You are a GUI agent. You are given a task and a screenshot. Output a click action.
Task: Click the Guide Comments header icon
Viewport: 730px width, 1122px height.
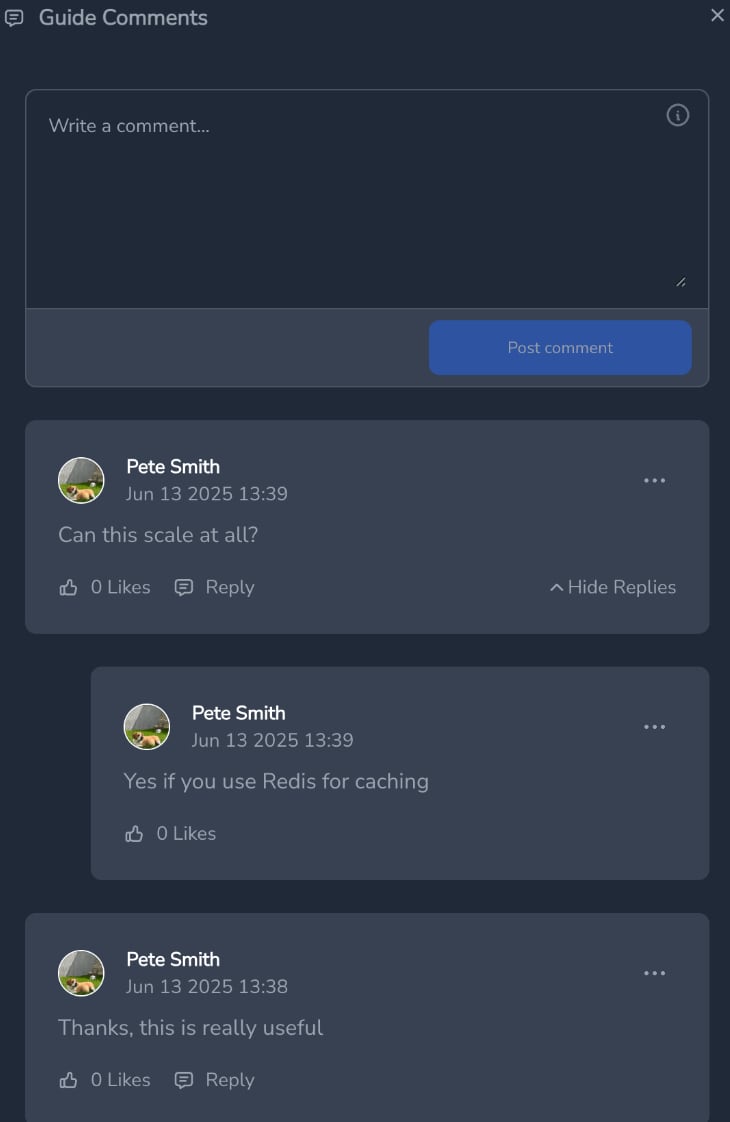coord(14,18)
